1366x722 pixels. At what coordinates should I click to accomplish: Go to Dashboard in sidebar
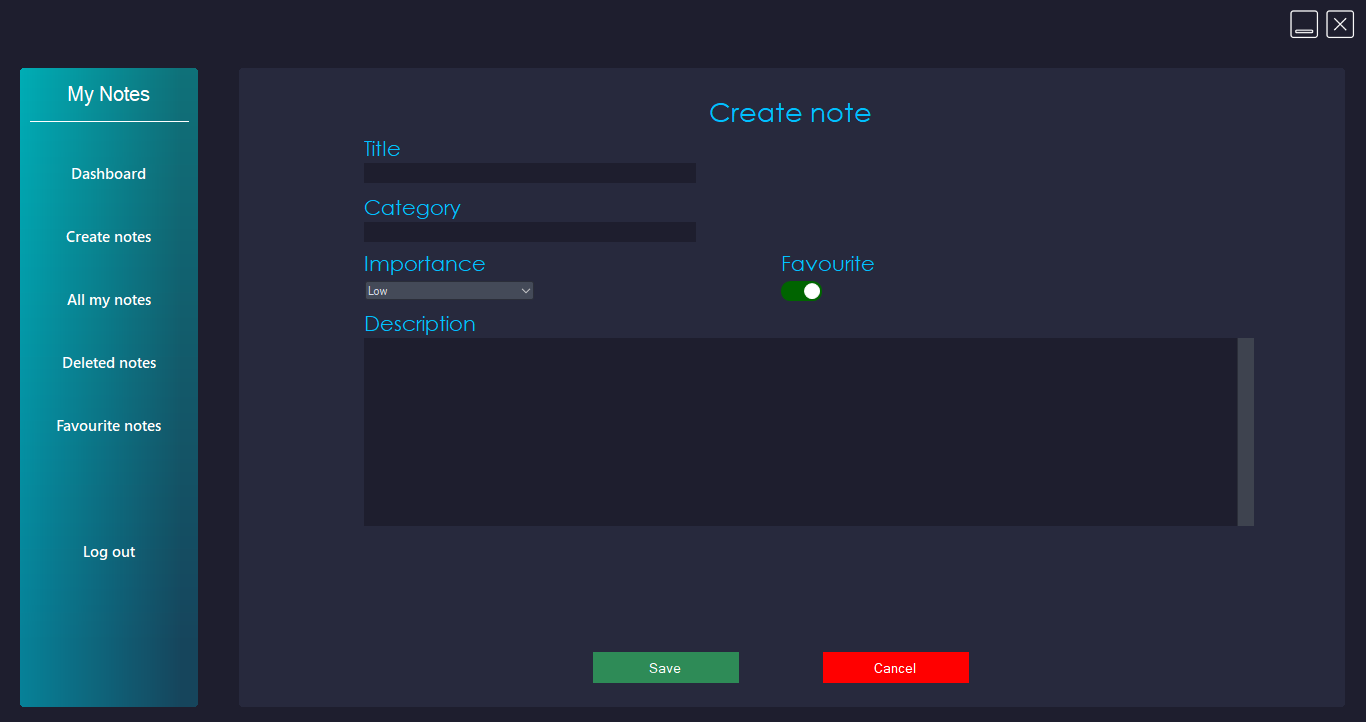coord(109,174)
